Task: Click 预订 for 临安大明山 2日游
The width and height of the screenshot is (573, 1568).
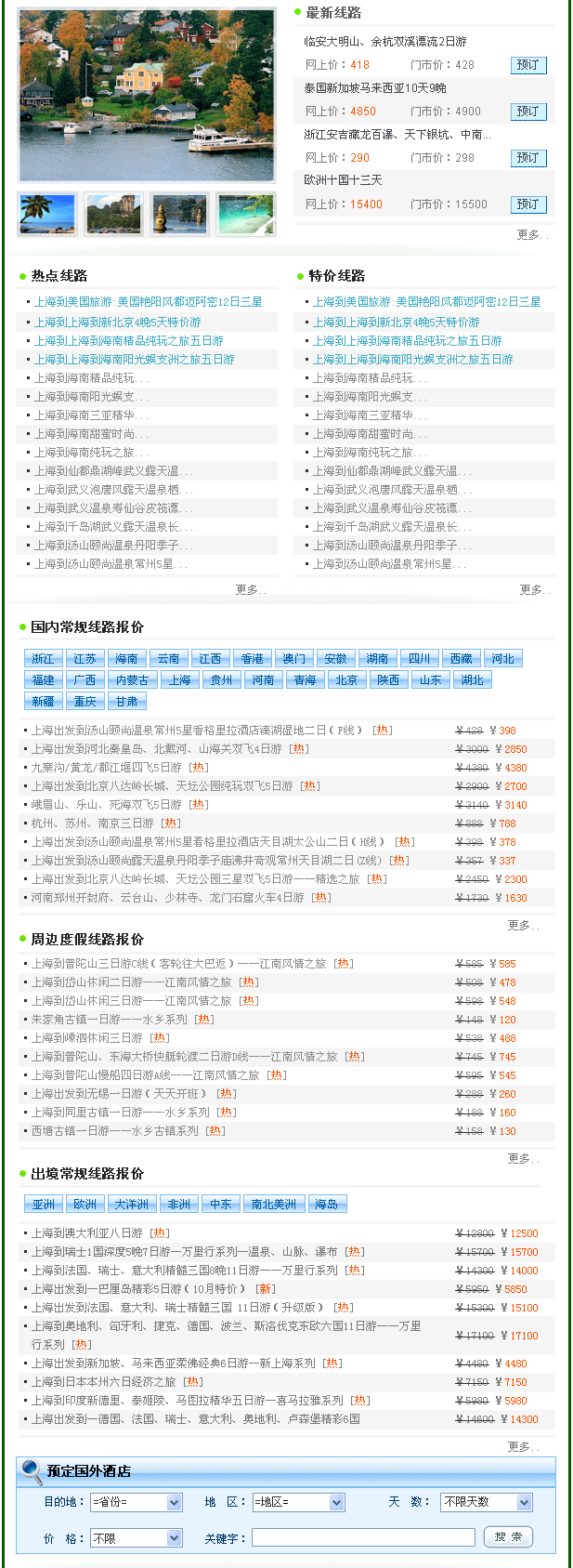Action: coord(528,65)
